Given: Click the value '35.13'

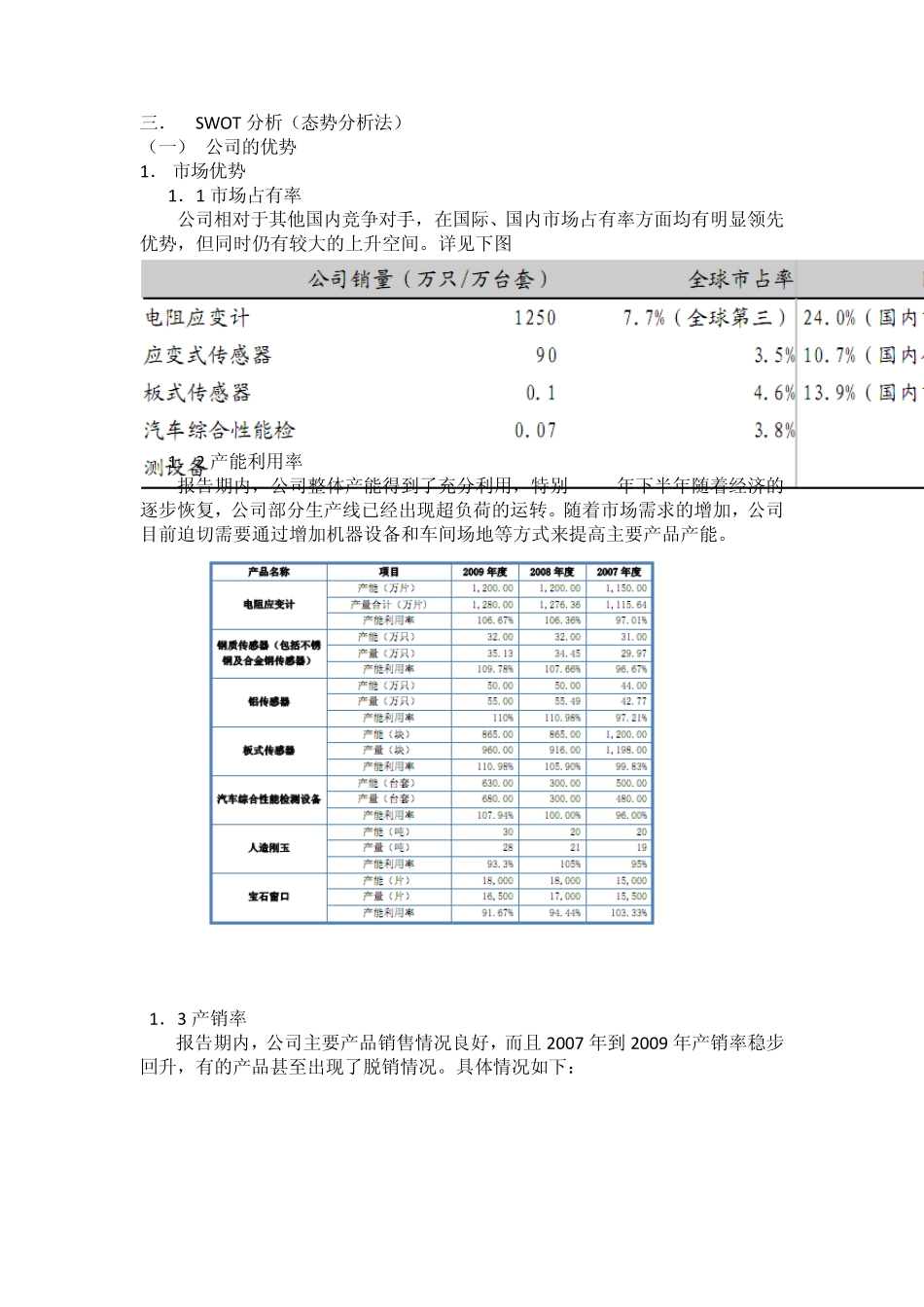Looking at the screenshot, I should 500,653.
